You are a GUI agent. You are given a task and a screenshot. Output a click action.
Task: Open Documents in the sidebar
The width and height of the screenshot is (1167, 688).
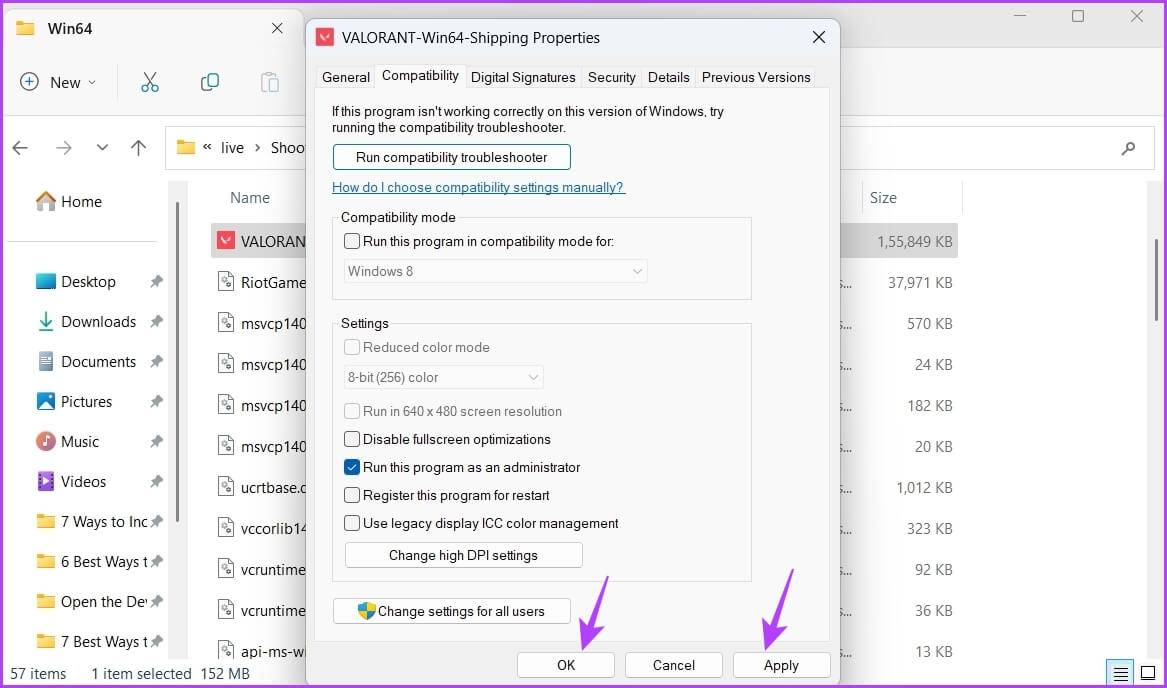[x=86, y=362]
